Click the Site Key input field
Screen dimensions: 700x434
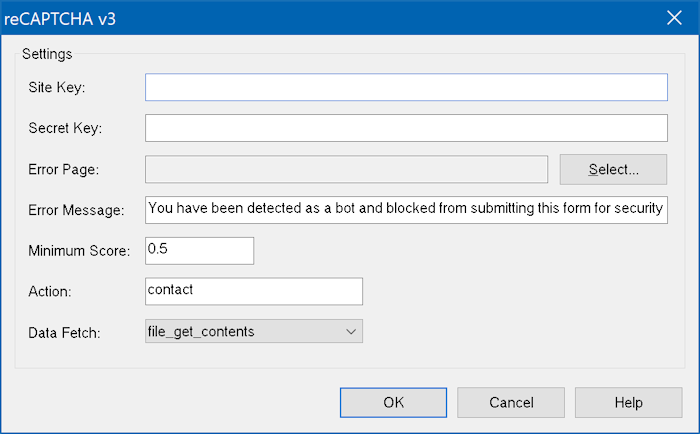406,88
